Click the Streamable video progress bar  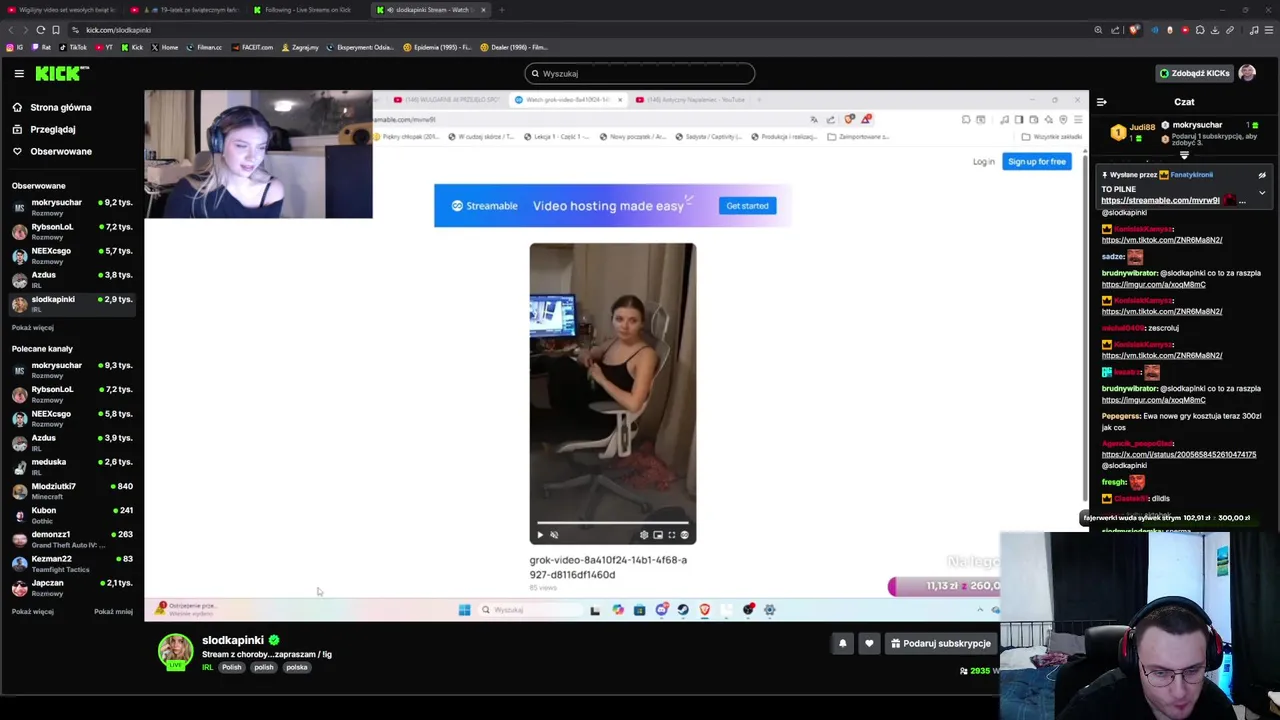point(612,523)
